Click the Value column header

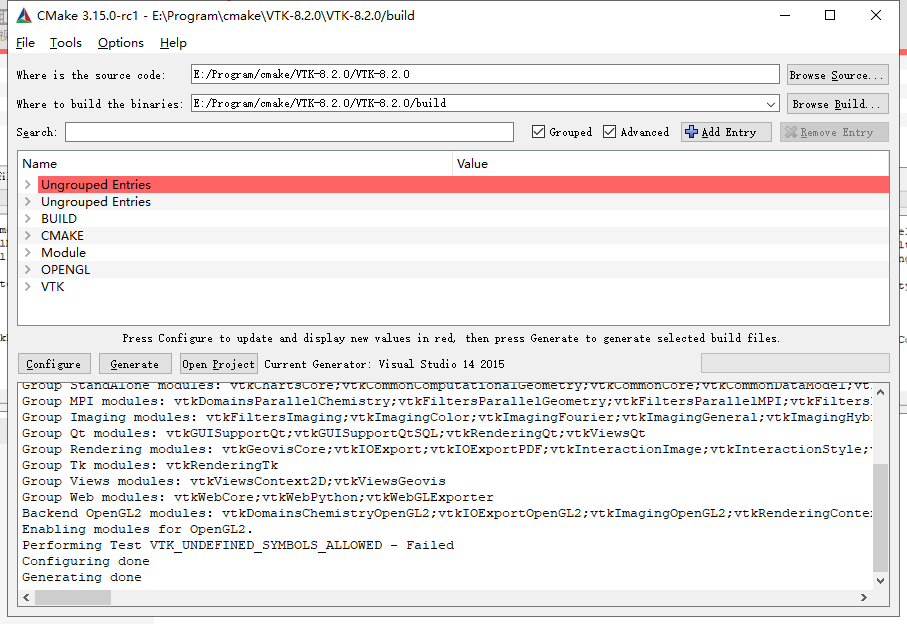(x=670, y=164)
